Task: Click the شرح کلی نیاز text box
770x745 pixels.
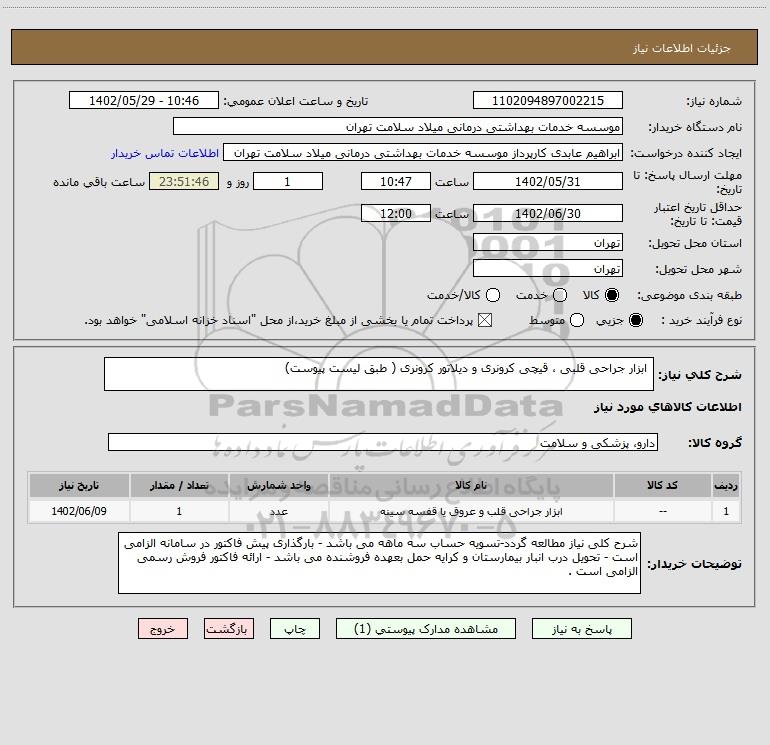Action: click(x=379, y=374)
